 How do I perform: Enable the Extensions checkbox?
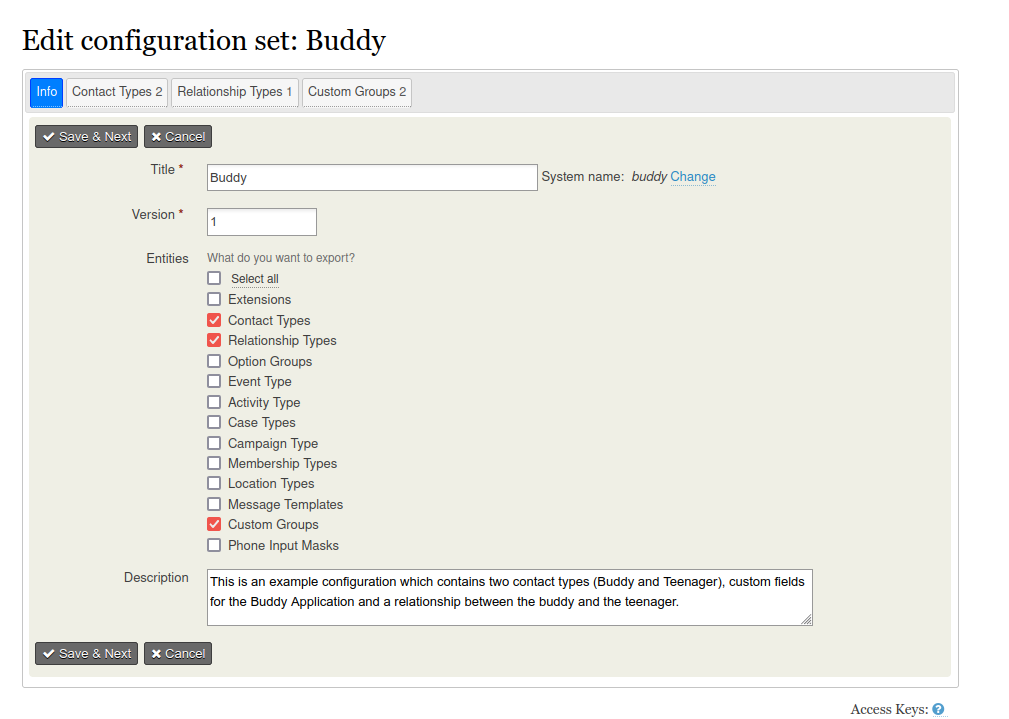(x=214, y=299)
